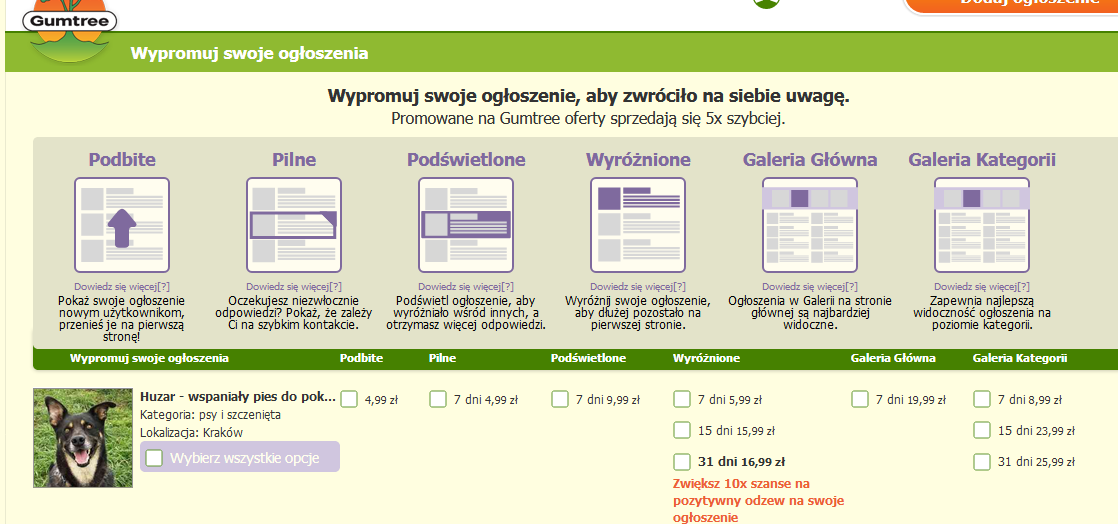The image size is (1118, 524).
Task: Click the Pilne promotion illustration icon
Action: [x=294, y=225]
